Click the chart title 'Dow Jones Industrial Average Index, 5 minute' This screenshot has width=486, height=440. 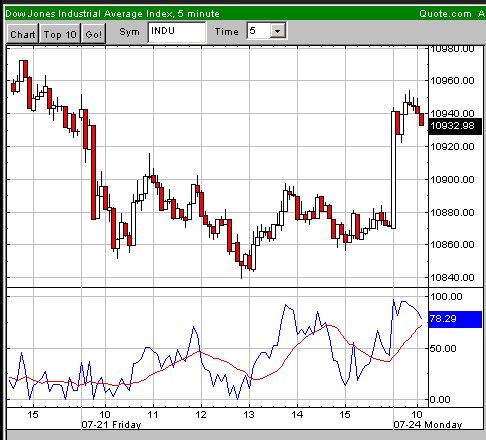[113, 14]
